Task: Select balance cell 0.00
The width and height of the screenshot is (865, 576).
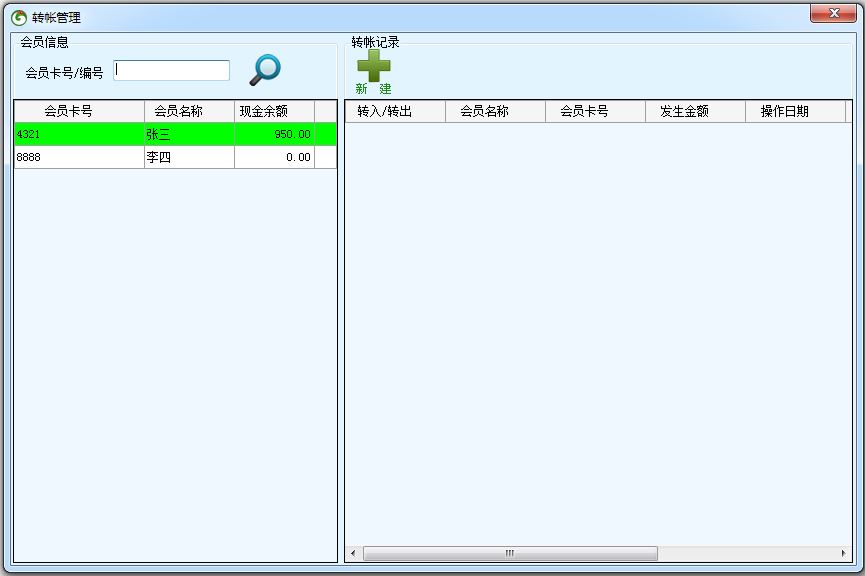Action: (274, 157)
